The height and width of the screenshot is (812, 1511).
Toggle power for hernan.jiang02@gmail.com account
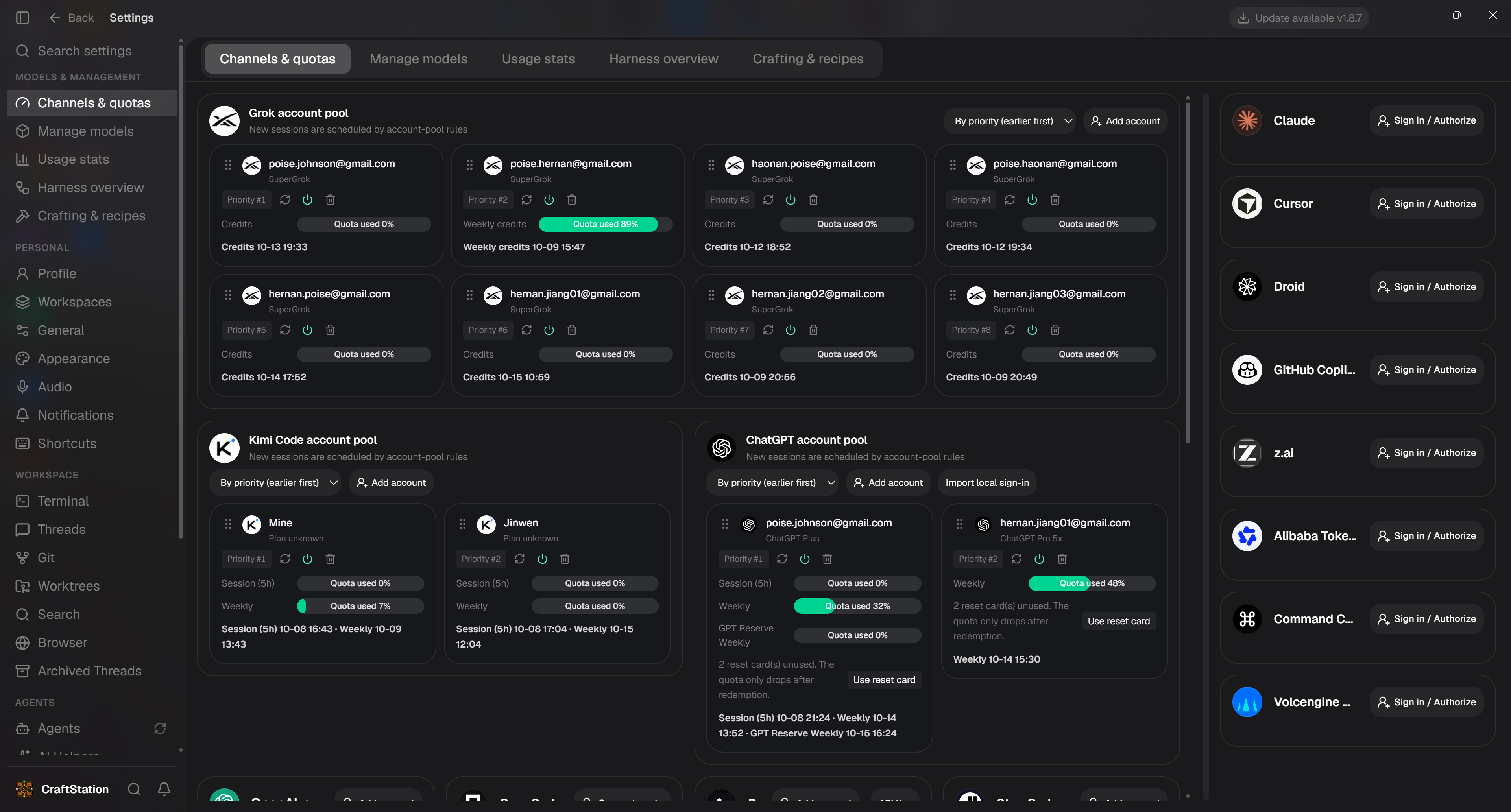[x=791, y=330]
